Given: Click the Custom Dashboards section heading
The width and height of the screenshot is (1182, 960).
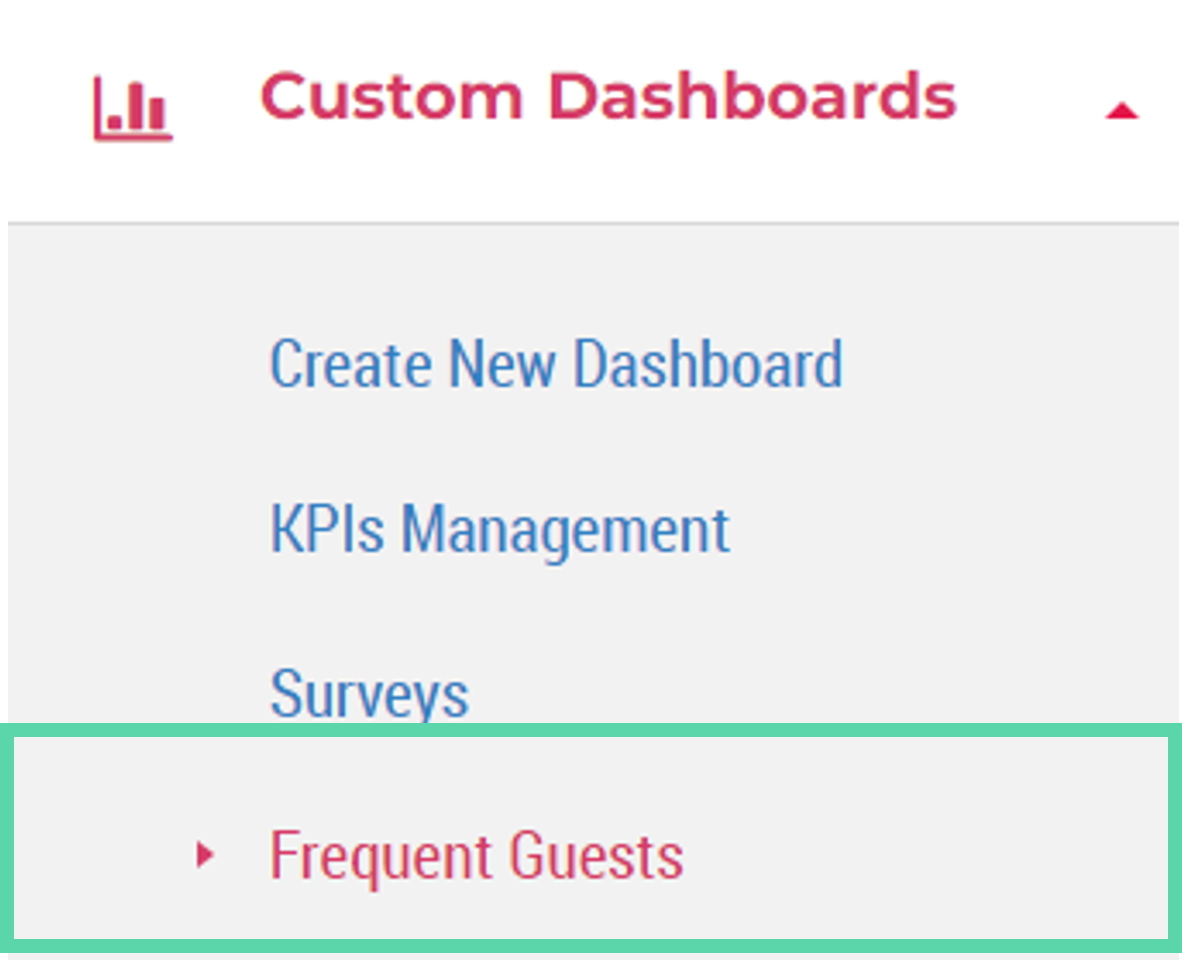Looking at the screenshot, I should click(608, 96).
